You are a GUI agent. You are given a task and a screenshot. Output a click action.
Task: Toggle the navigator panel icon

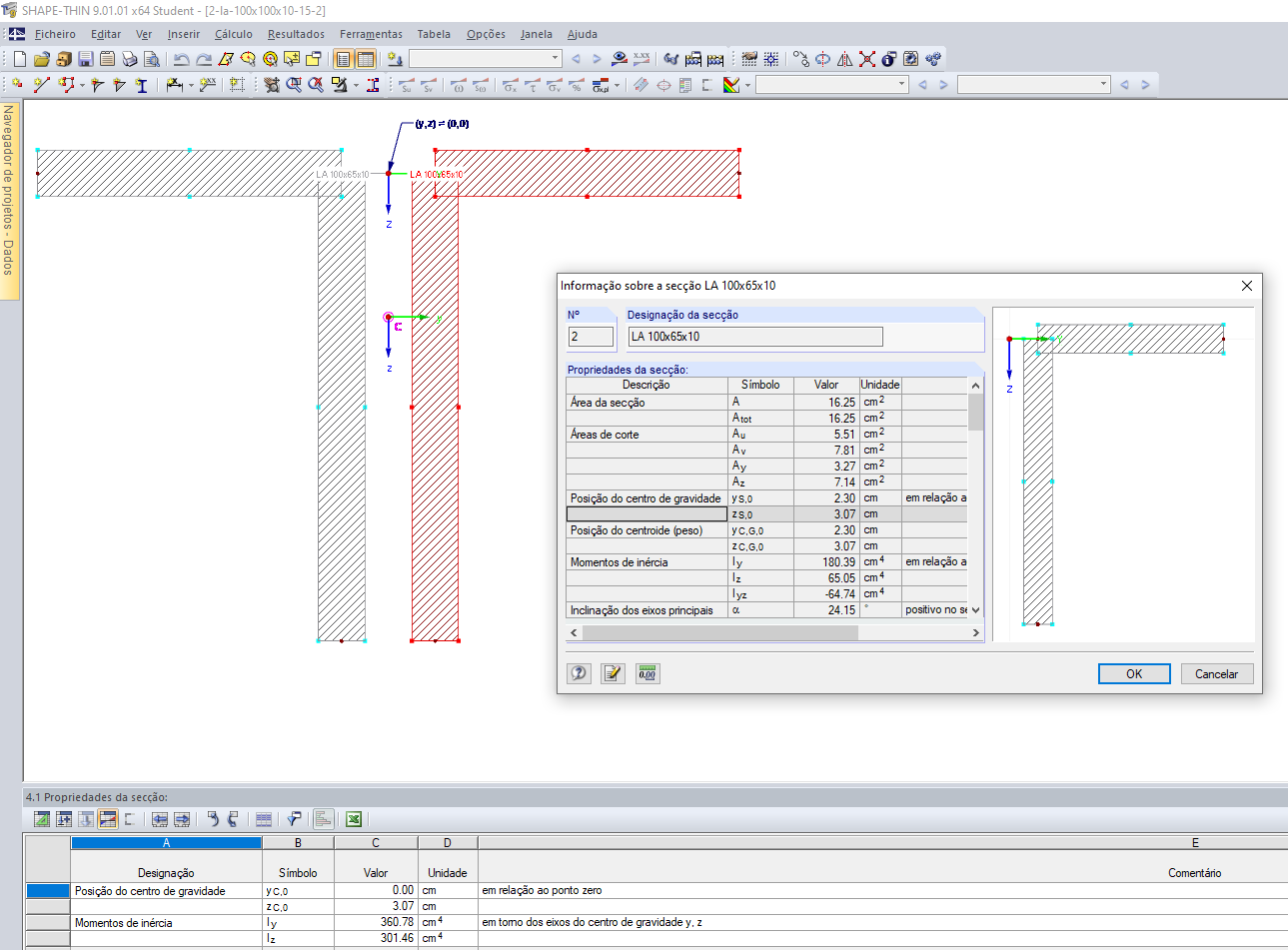[x=344, y=59]
